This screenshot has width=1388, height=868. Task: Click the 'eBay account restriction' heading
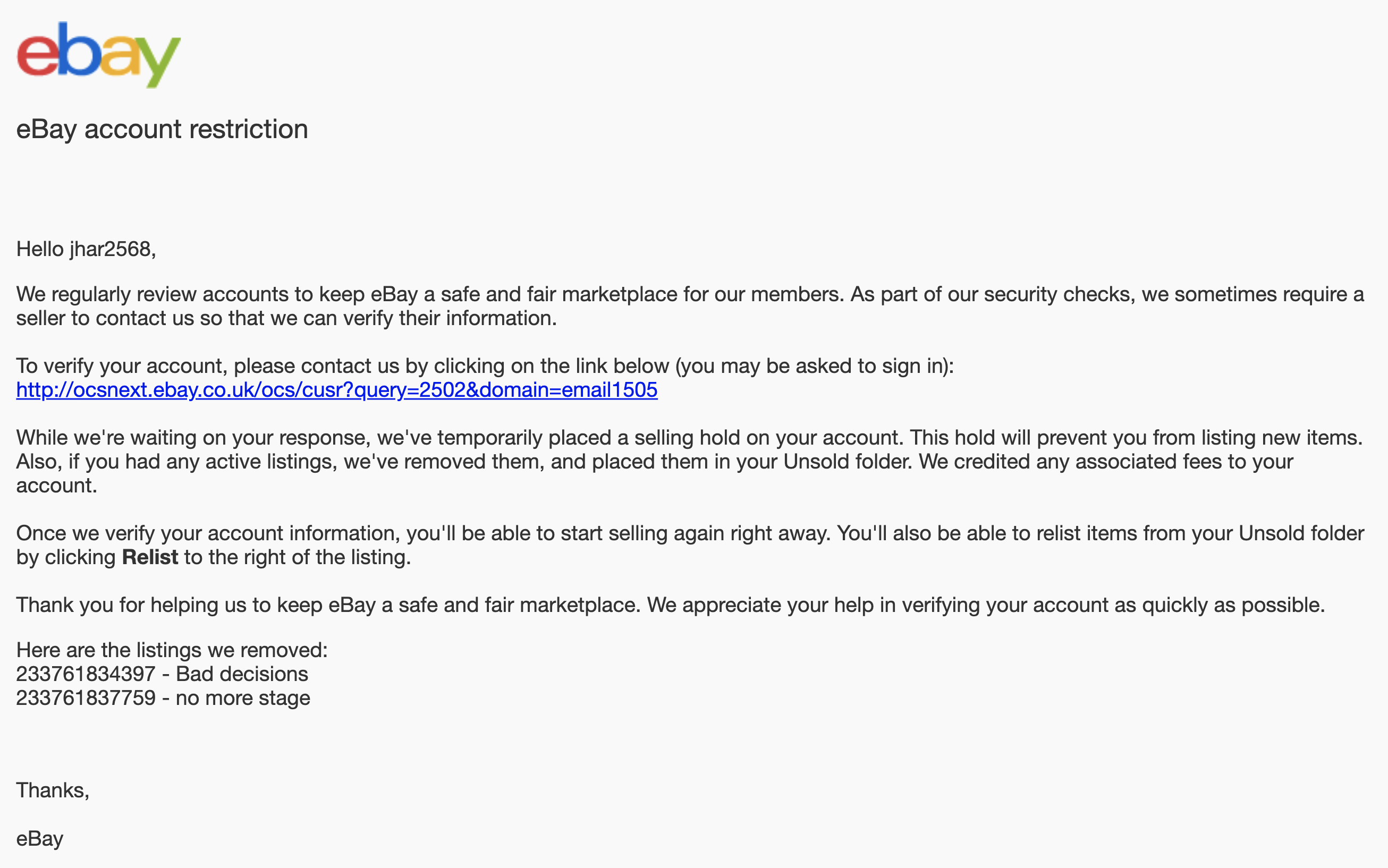pyautogui.click(x=162, y=129)
